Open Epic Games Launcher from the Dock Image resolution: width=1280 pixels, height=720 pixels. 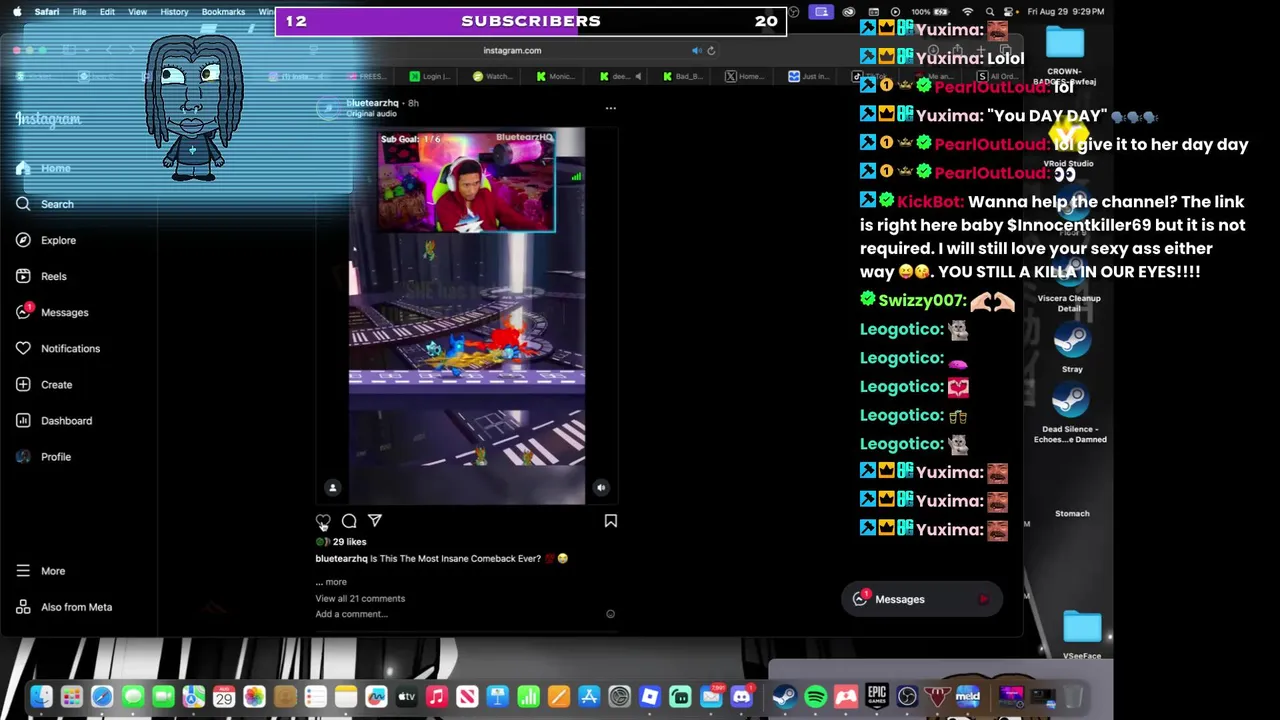tap(877, 697)
